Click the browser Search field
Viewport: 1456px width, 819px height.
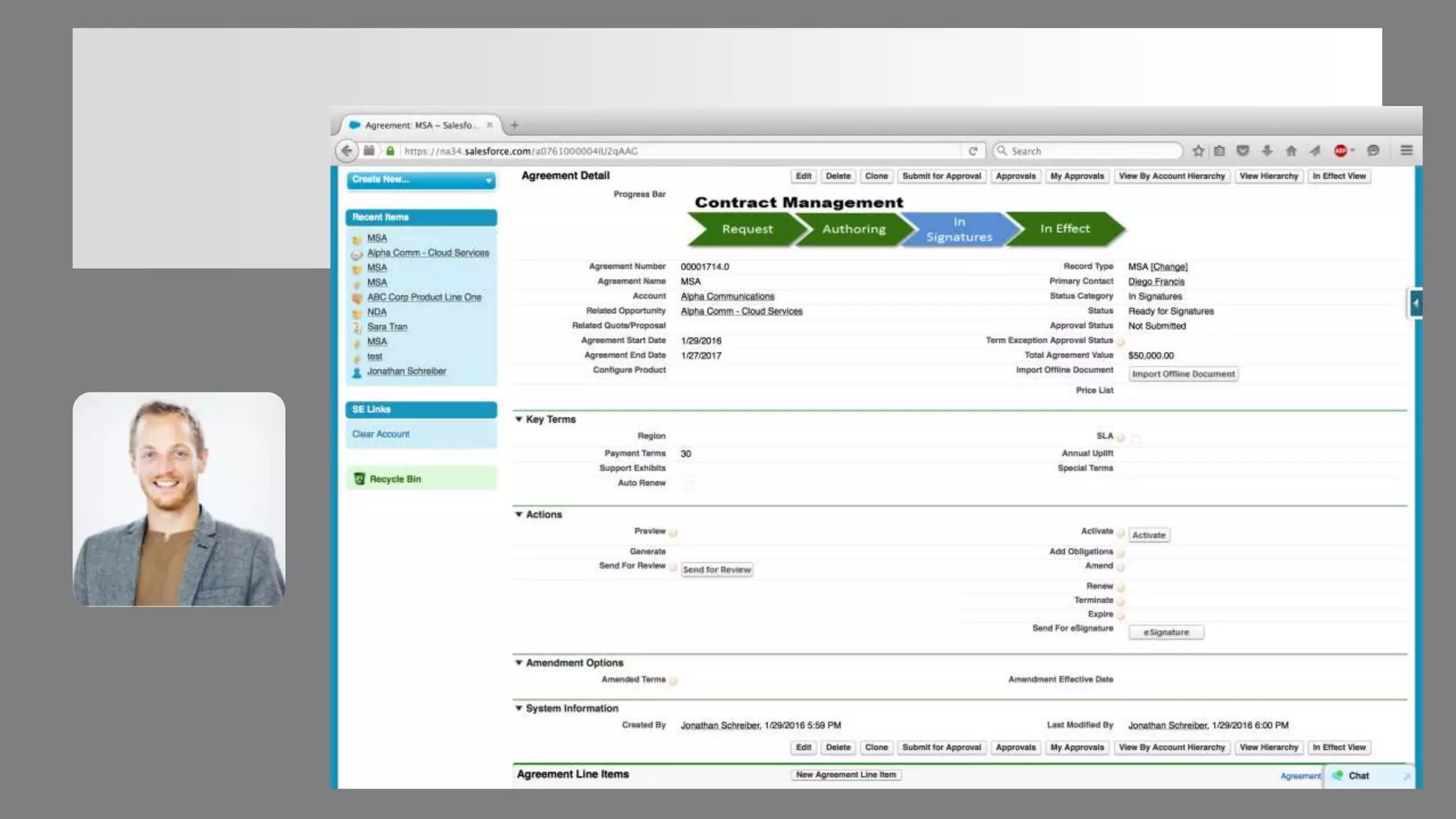pos(1088,151)
